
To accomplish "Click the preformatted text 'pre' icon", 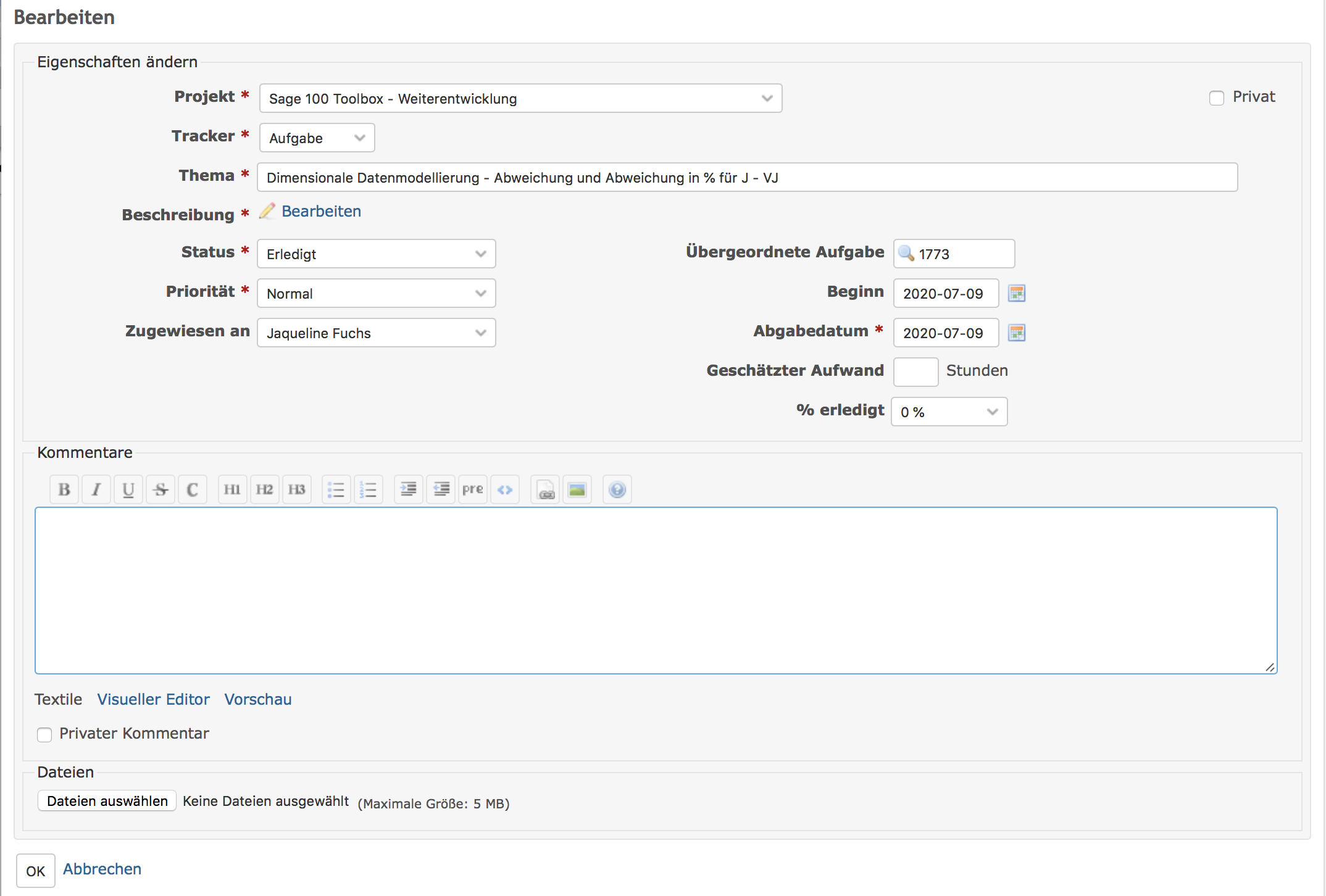I will [x=472, y=489].
